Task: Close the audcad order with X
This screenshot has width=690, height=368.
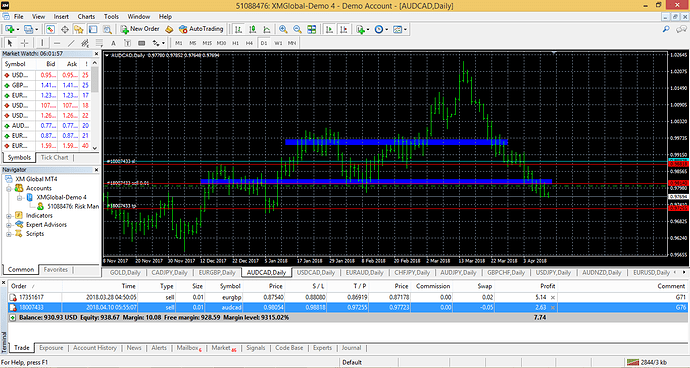Action: coord(552,307)
